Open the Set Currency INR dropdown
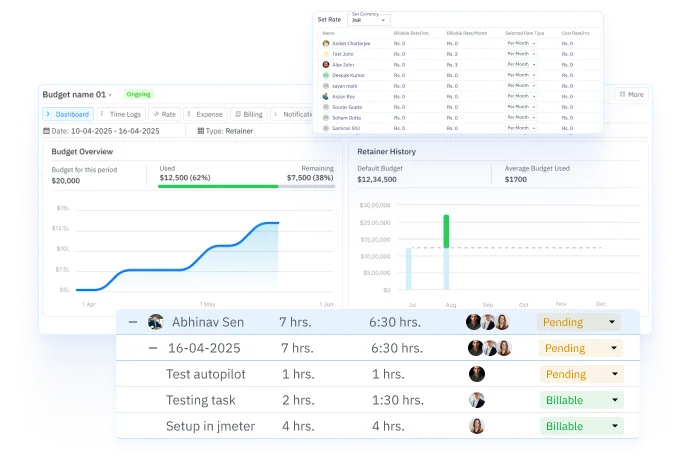 click(x=368, y=20)
